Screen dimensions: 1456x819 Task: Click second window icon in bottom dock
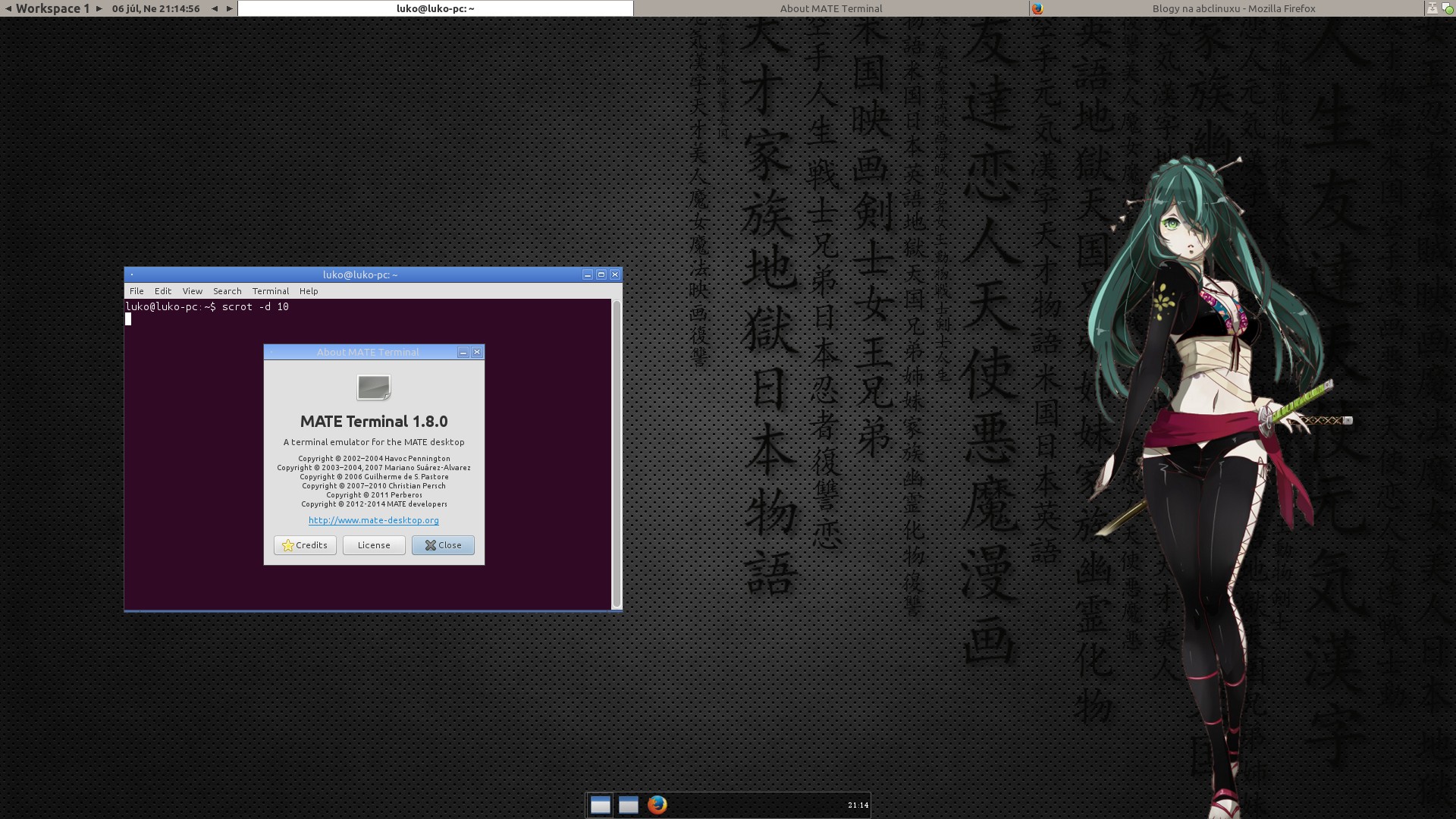pos(629,805)
